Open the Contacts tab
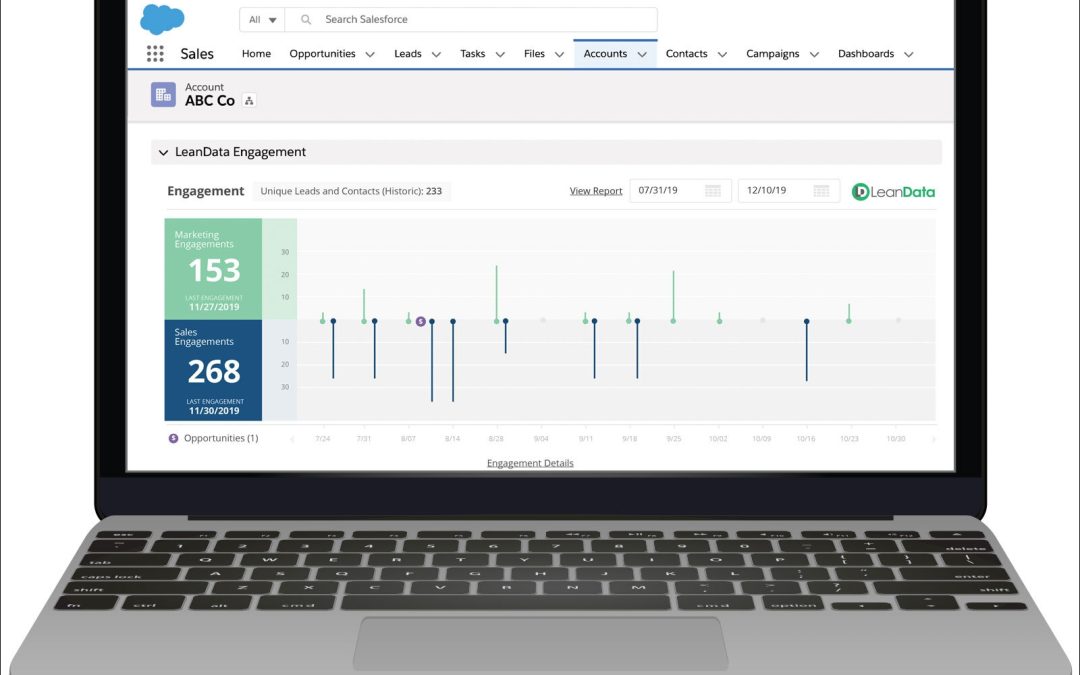 687,54
